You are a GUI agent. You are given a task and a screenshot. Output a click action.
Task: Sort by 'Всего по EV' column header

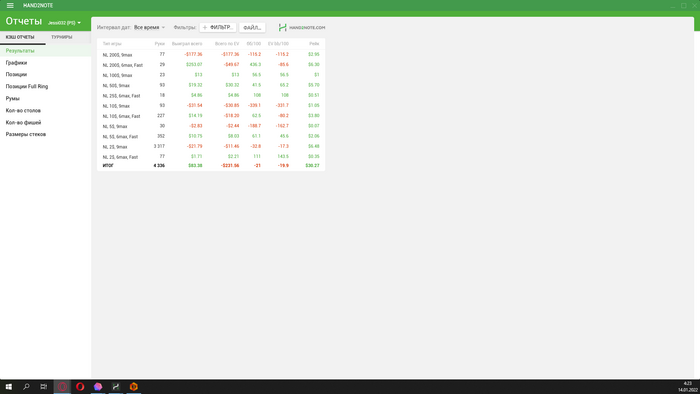[x=227, y=44]
